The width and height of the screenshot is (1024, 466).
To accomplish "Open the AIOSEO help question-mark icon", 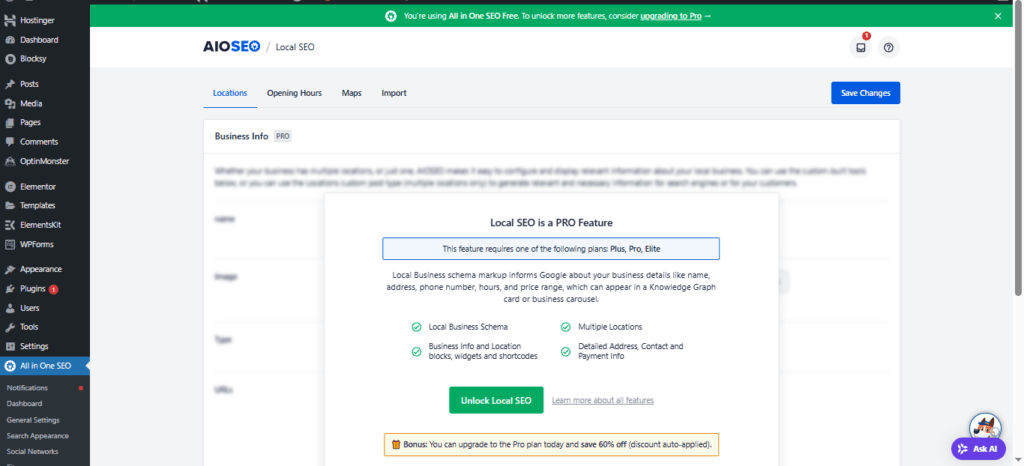I will (x=889, y=48).
